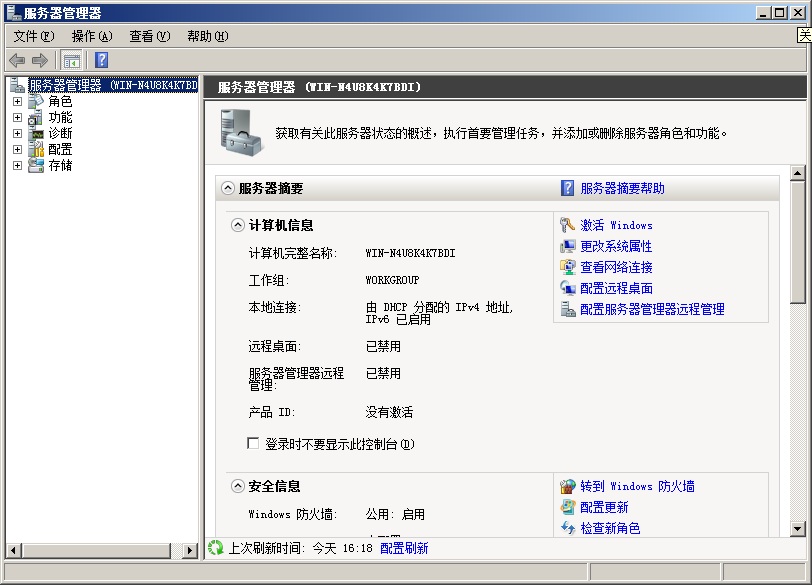Open the 服务器摘要帮助 link
This screenshot has height=585, width=812.
click(x=622, y=188)
